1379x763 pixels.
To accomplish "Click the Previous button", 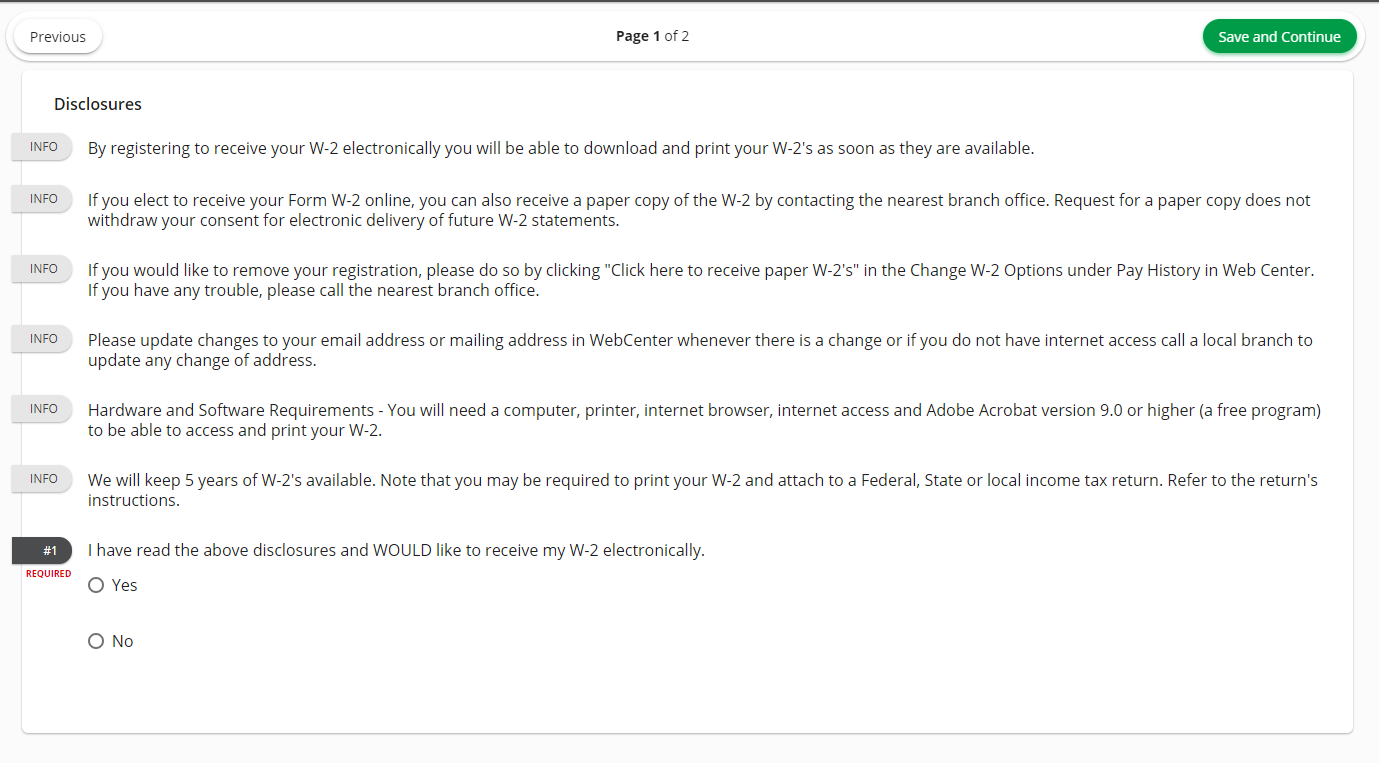I will coord(58,37).
